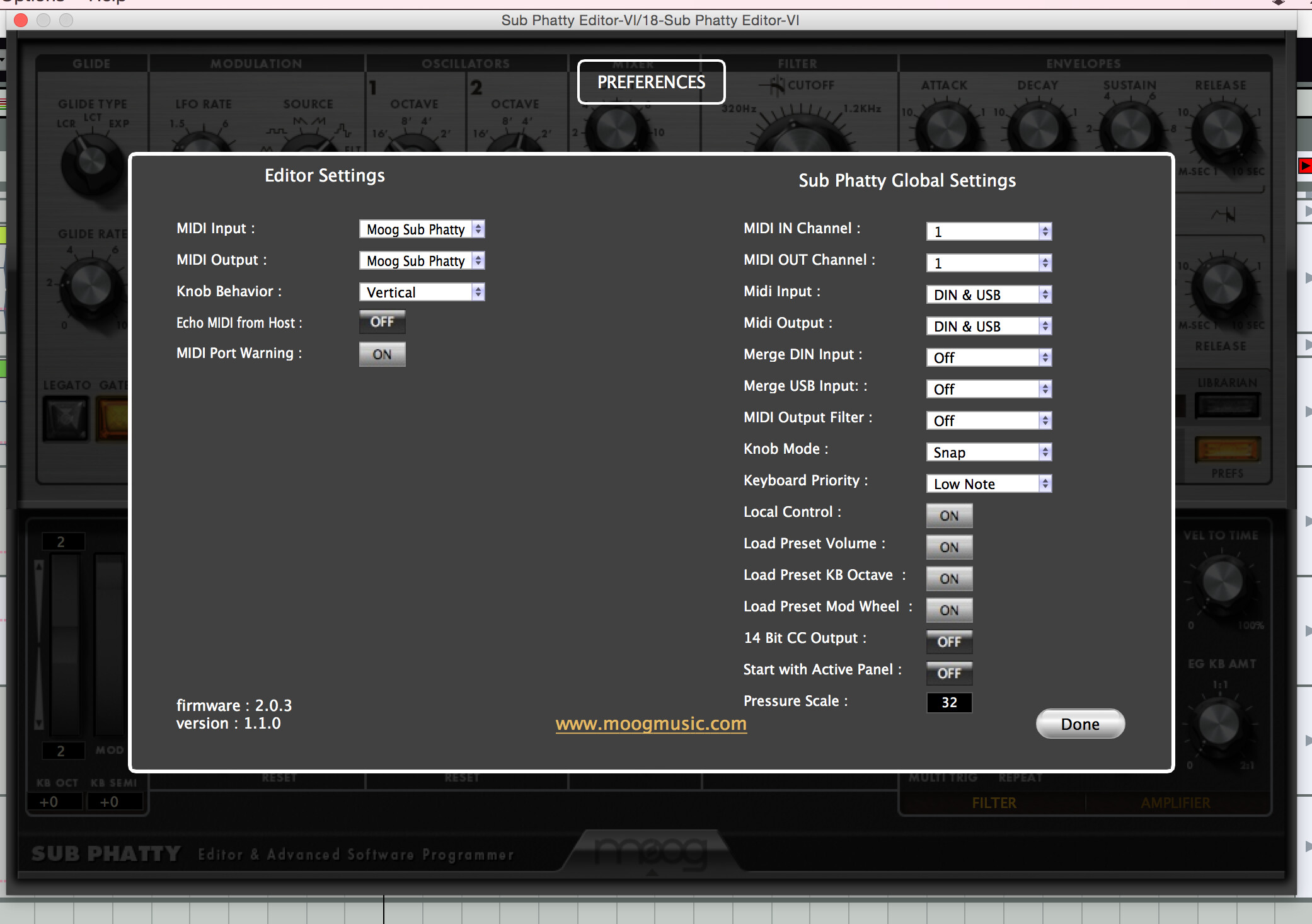Click the orange PREFS button icon

click(1227, 450)
